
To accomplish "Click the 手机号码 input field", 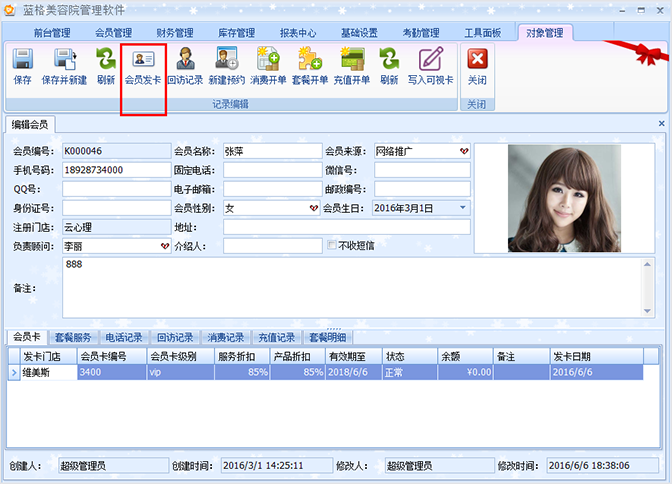I will click(x=114, y=170).
